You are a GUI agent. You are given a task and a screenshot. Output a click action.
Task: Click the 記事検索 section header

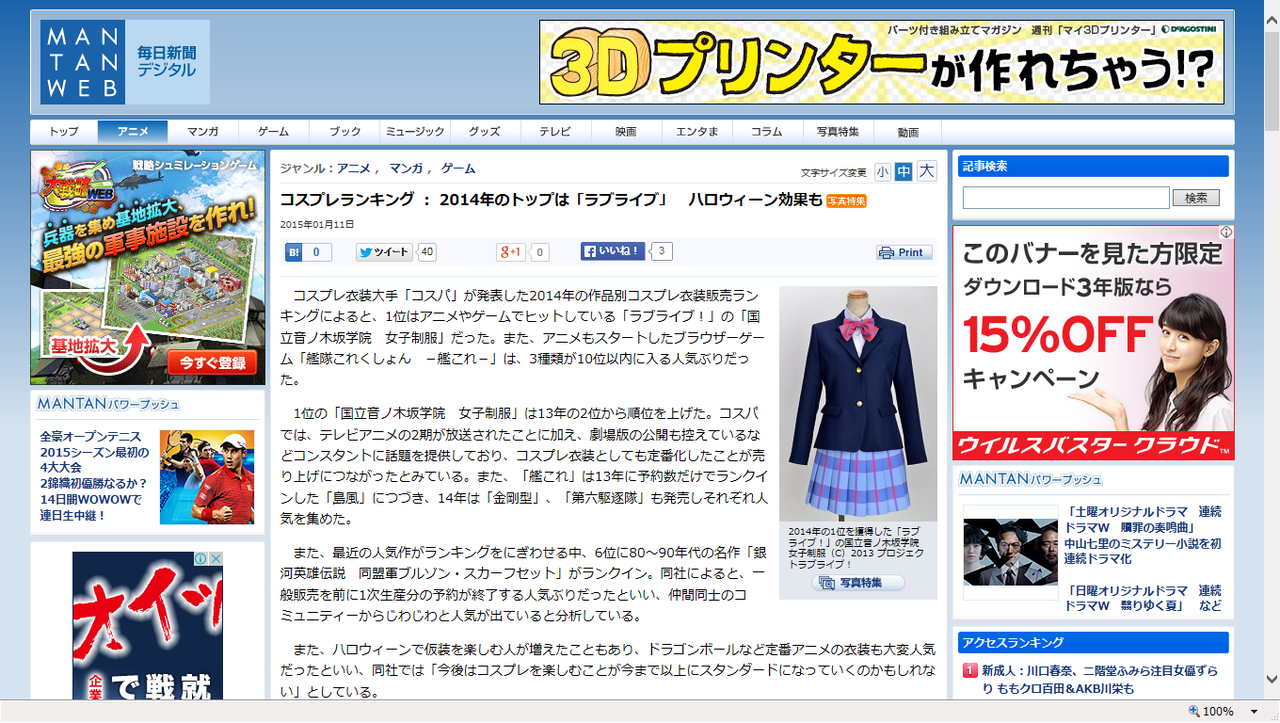tap(1093, 166)
